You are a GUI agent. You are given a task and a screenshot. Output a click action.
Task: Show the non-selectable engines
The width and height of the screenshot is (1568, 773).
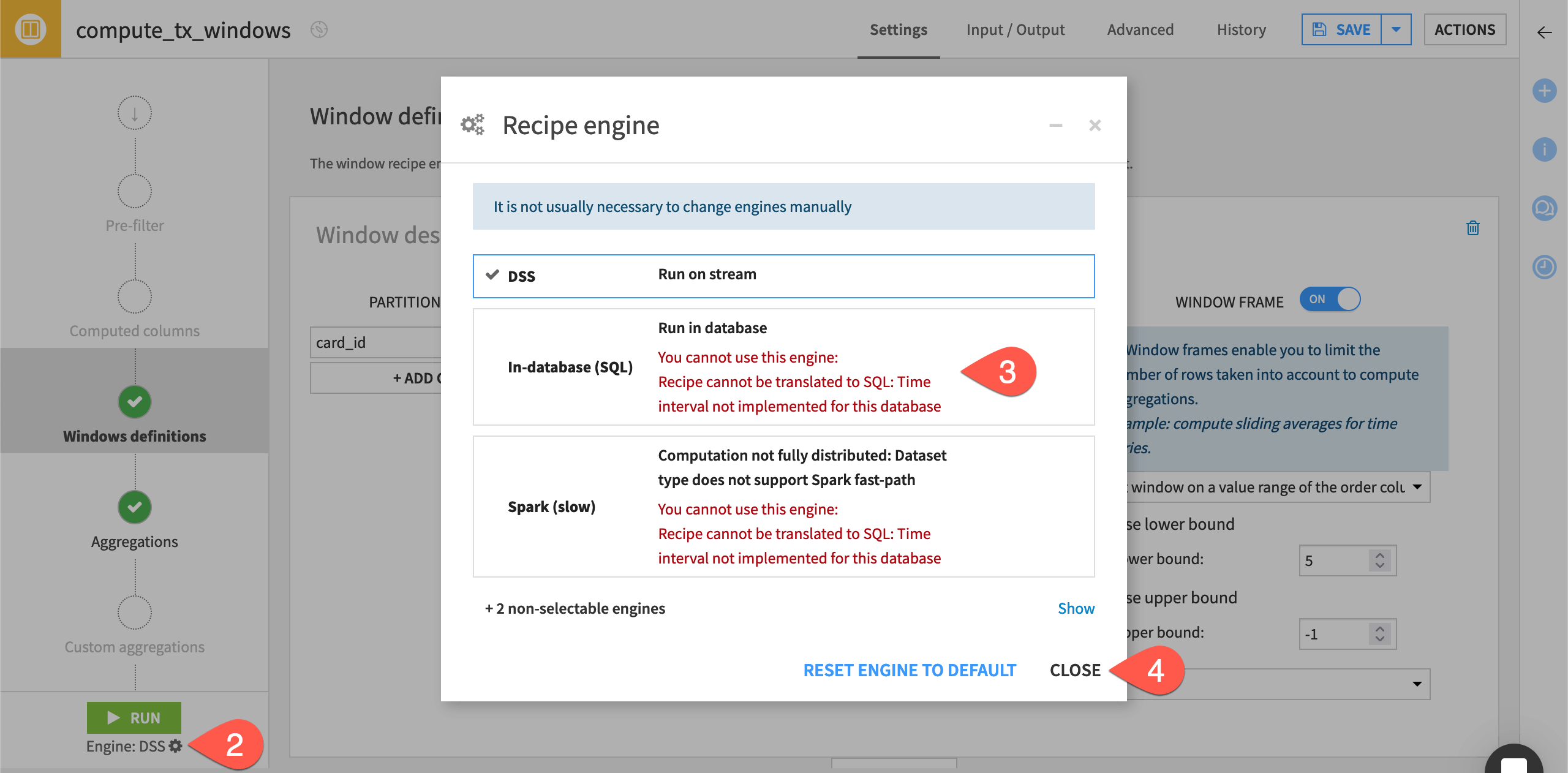[x=1076, y=608]
